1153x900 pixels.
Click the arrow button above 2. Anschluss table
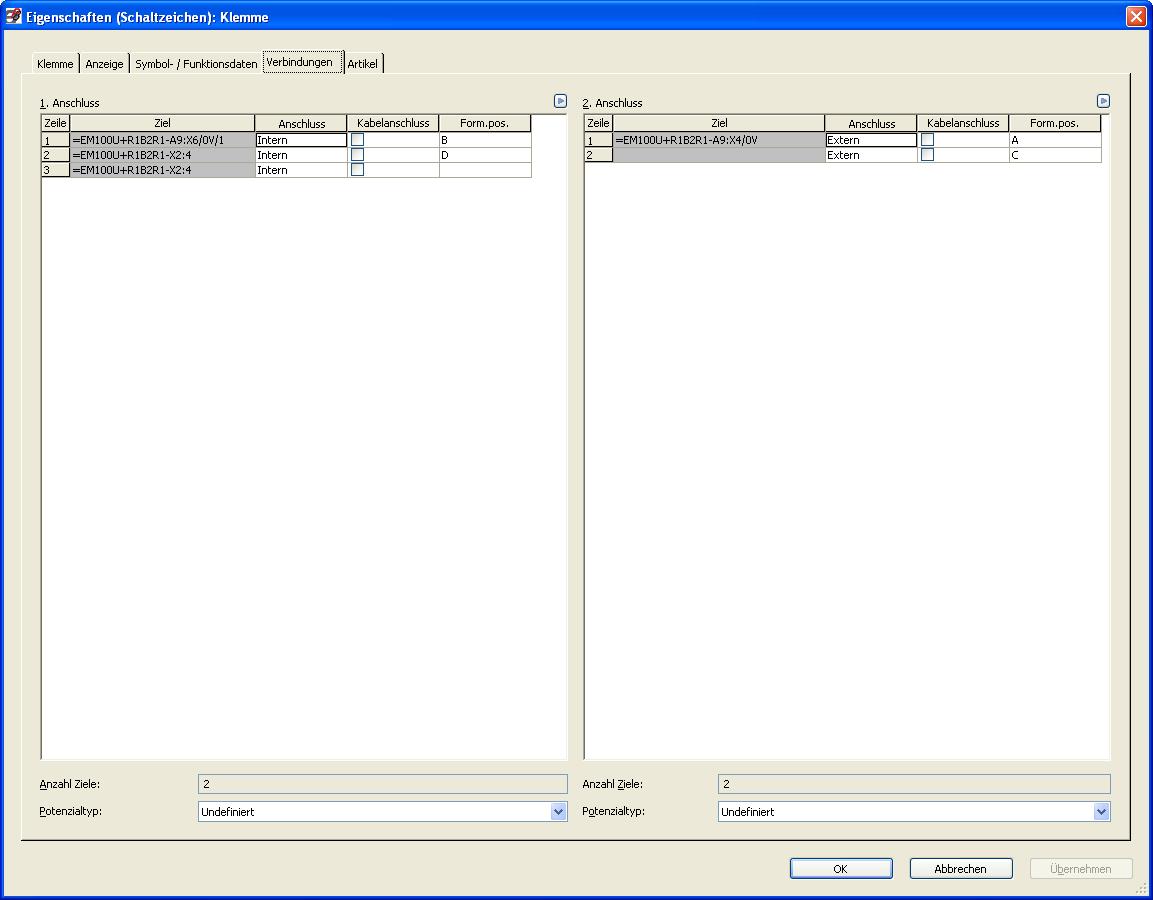pos(1103,101)
